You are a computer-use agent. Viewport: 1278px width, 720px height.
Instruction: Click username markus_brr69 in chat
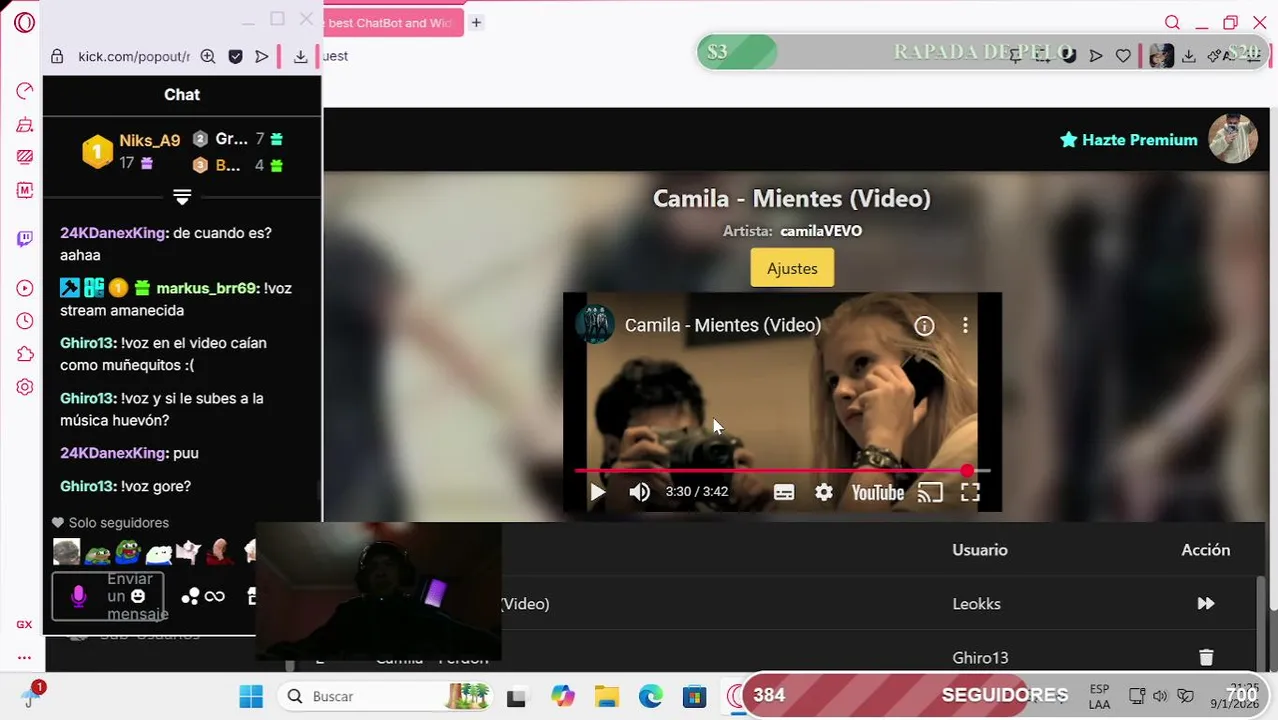208,288
